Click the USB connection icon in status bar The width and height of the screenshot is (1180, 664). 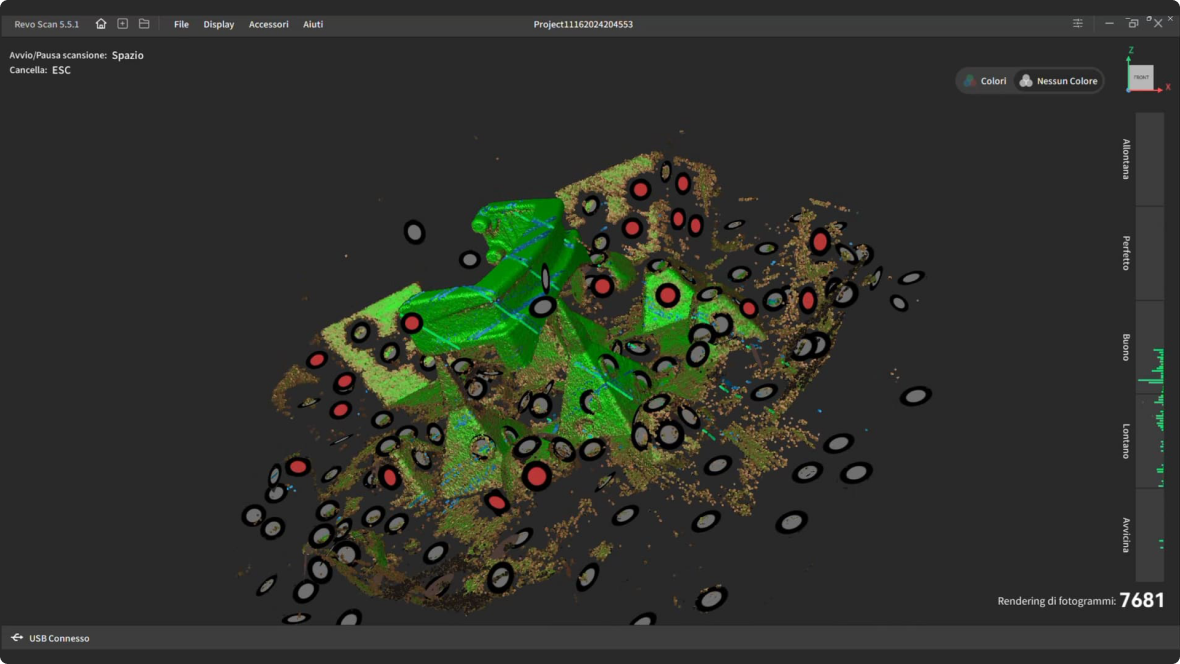tap(17, 638)
